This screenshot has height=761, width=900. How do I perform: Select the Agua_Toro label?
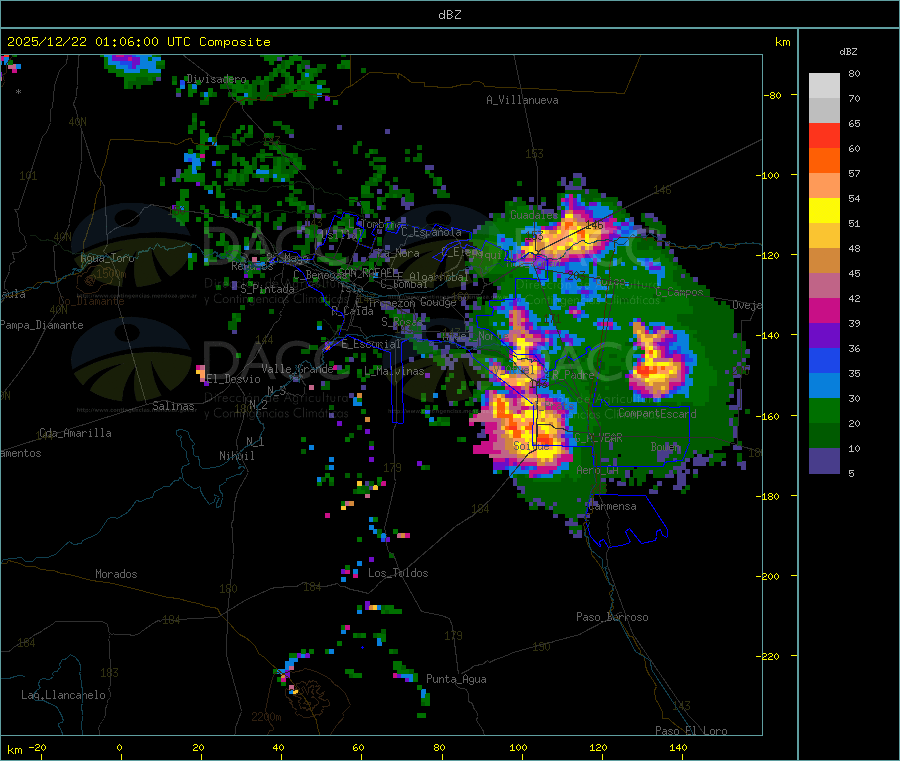pos(107,258)
